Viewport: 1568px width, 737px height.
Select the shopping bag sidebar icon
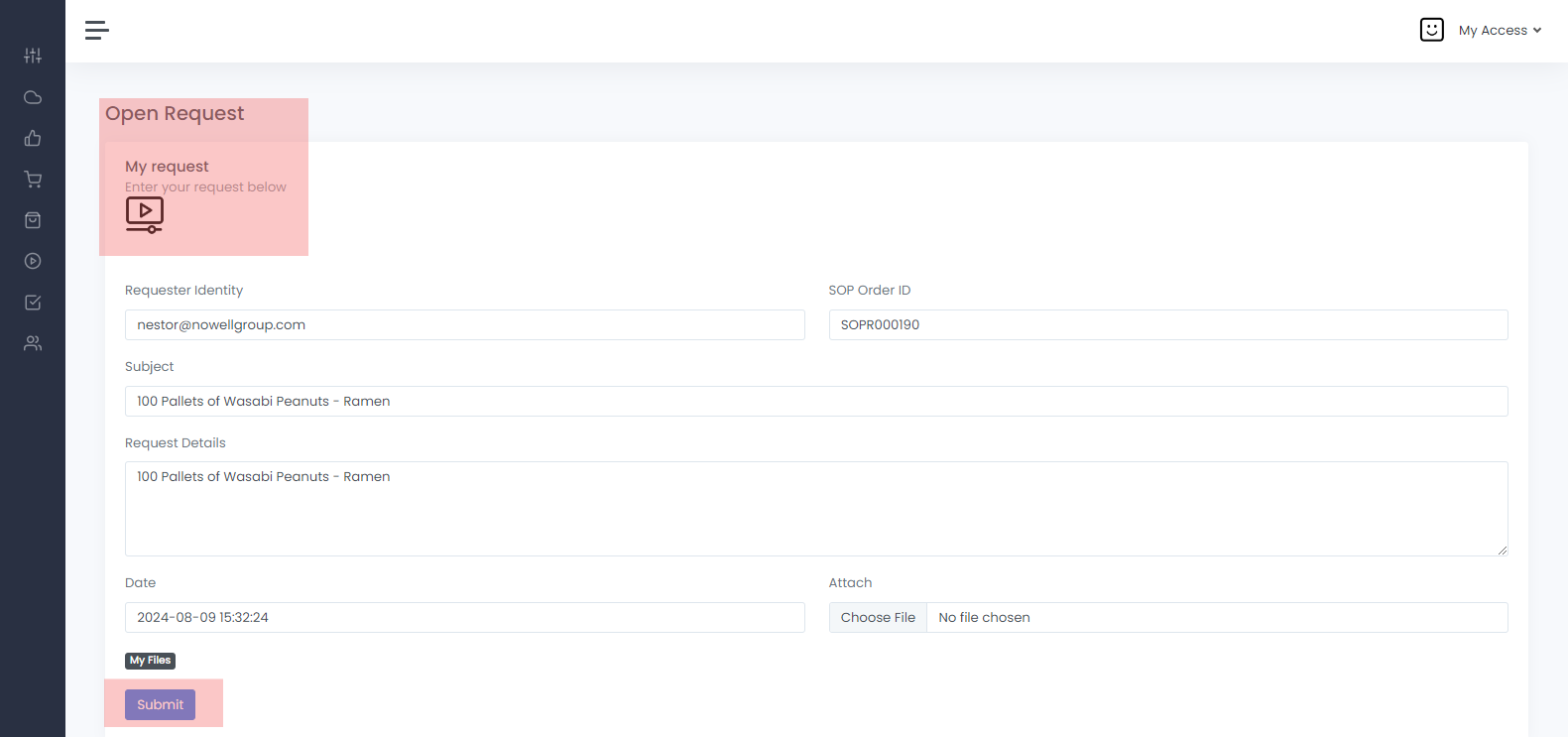coord(33,220)
